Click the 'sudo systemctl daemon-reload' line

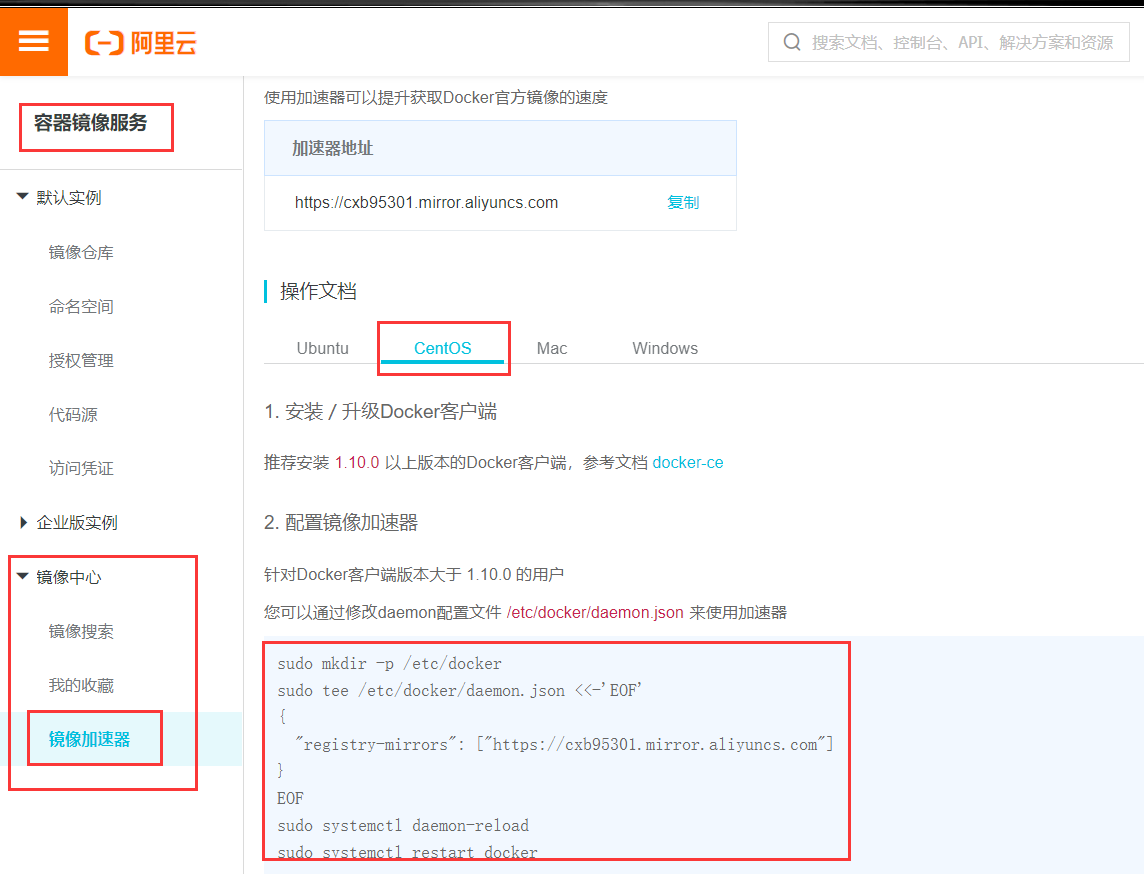pos(403,826)
